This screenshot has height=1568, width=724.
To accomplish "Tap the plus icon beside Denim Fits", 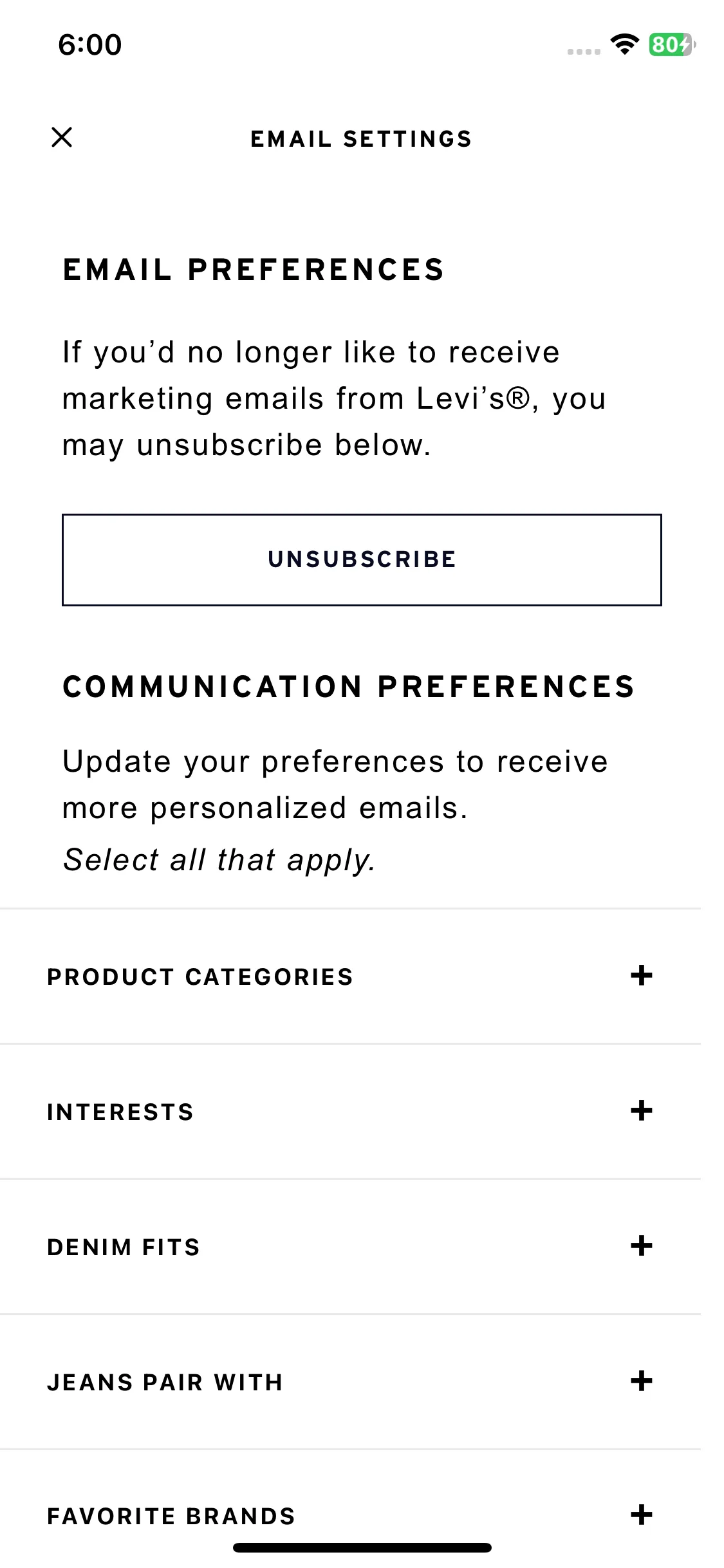I will click(x=642, y=1246).
